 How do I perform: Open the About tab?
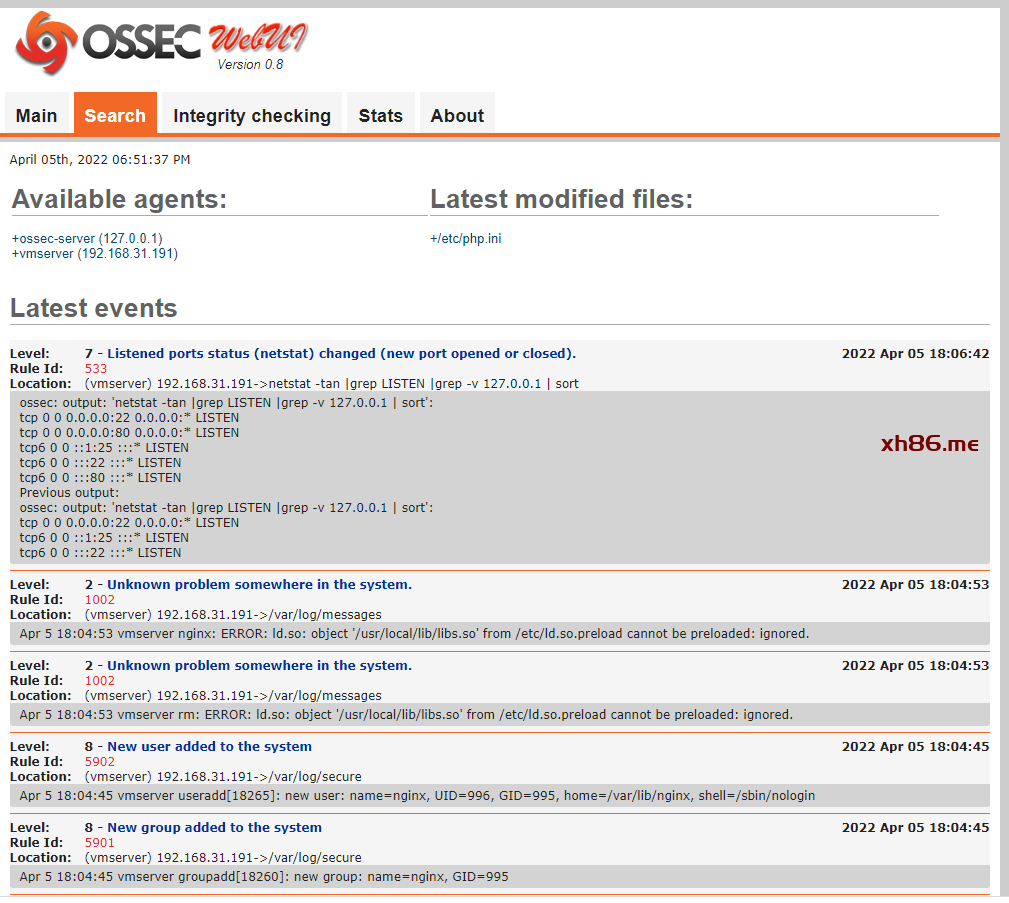457,115
